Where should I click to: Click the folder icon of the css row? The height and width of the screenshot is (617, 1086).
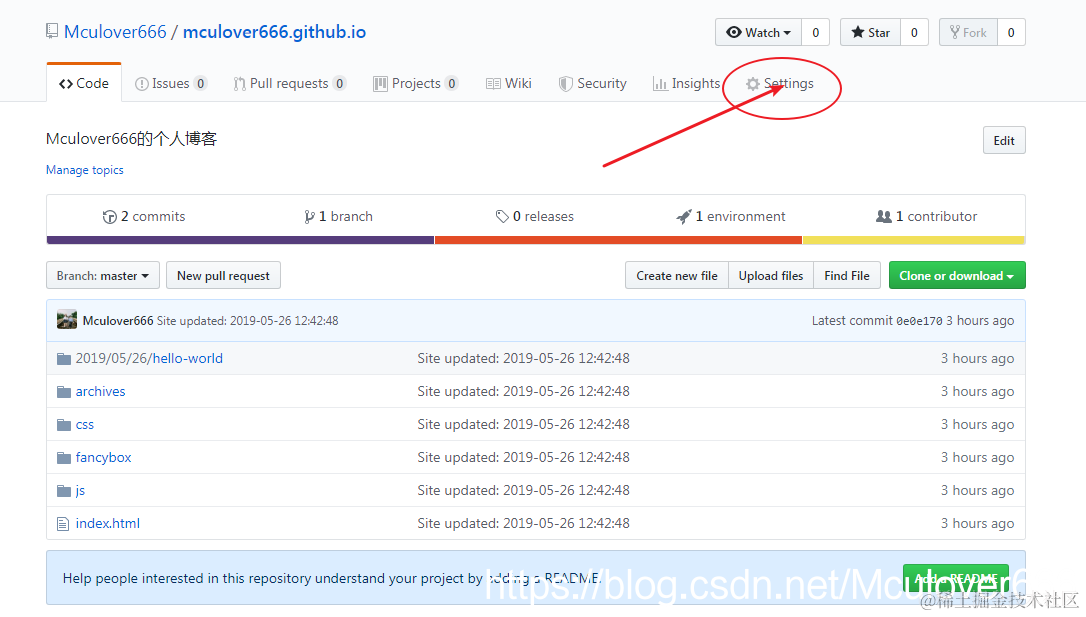64,424
